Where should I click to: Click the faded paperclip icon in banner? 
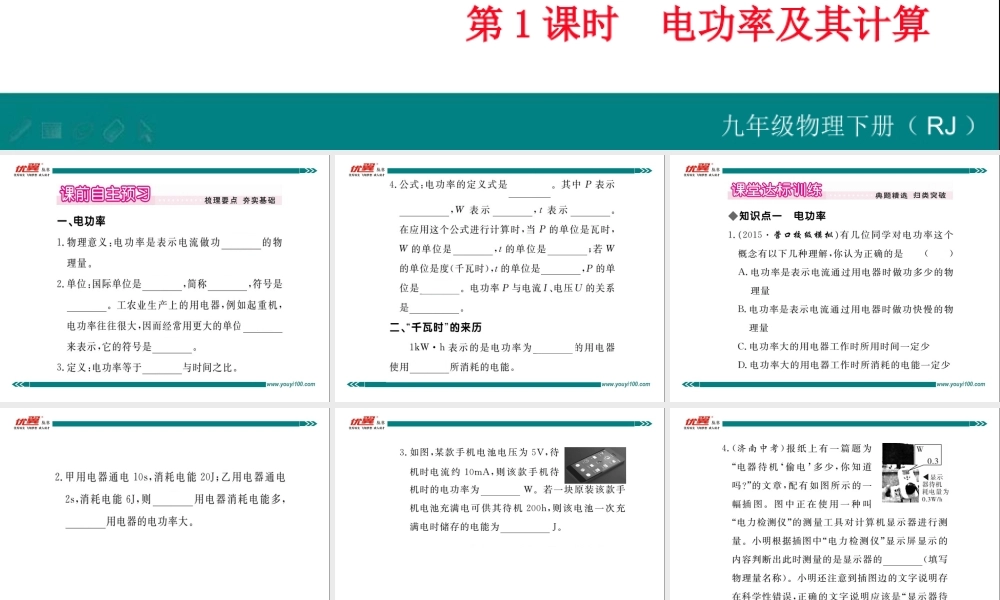tap(83, 130)
